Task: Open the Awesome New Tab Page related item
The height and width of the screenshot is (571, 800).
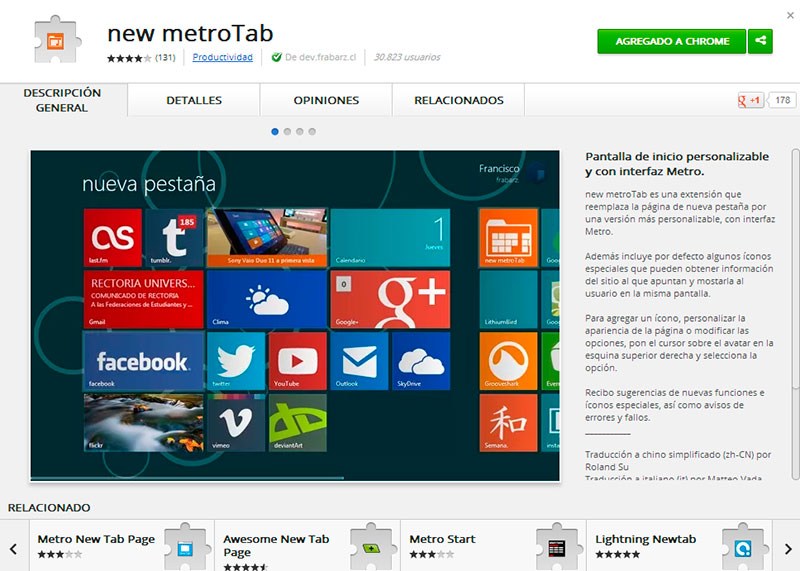Action: [x=308, y=546]
